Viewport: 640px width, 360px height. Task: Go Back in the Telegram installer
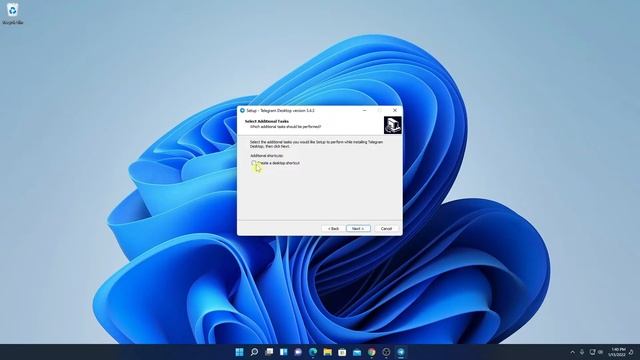pyautogui.click(x=333, y=229)
